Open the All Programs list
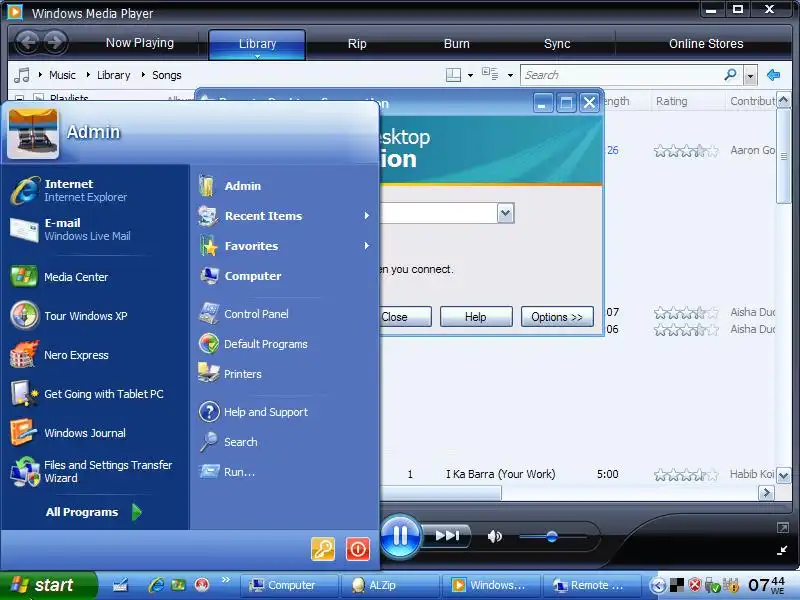The height and width of the screenshot is (600, 800). click(x=93, y=512)
